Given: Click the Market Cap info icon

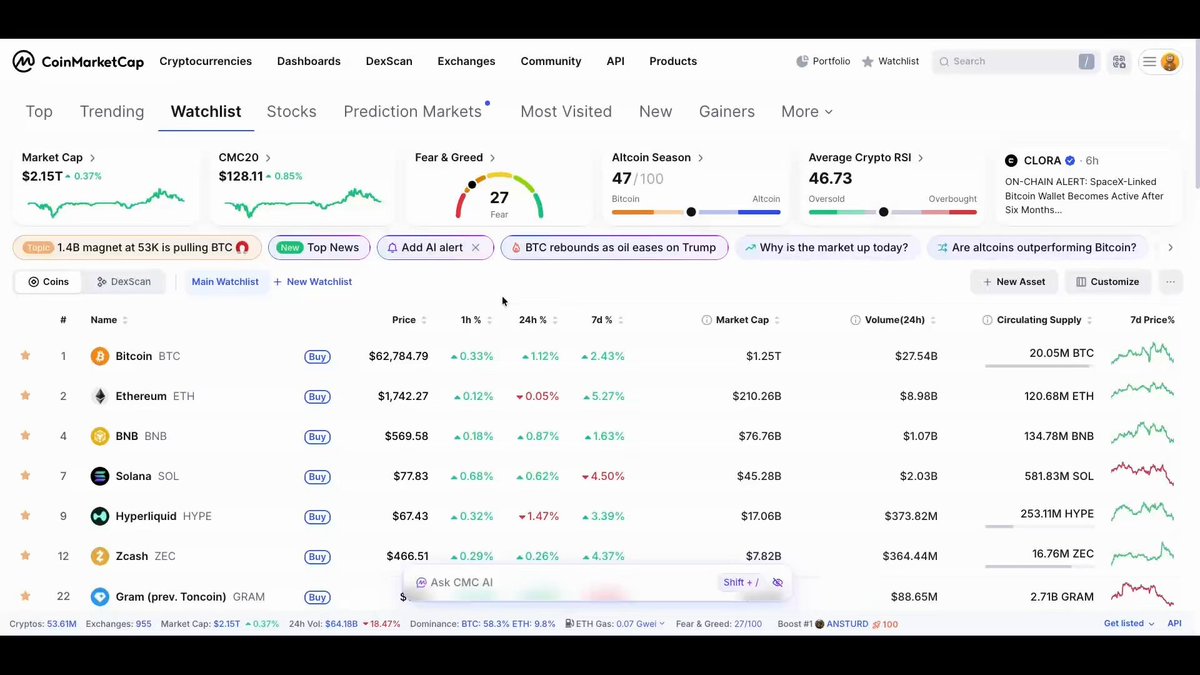Looking at the screenshot, I should (707, 320).
